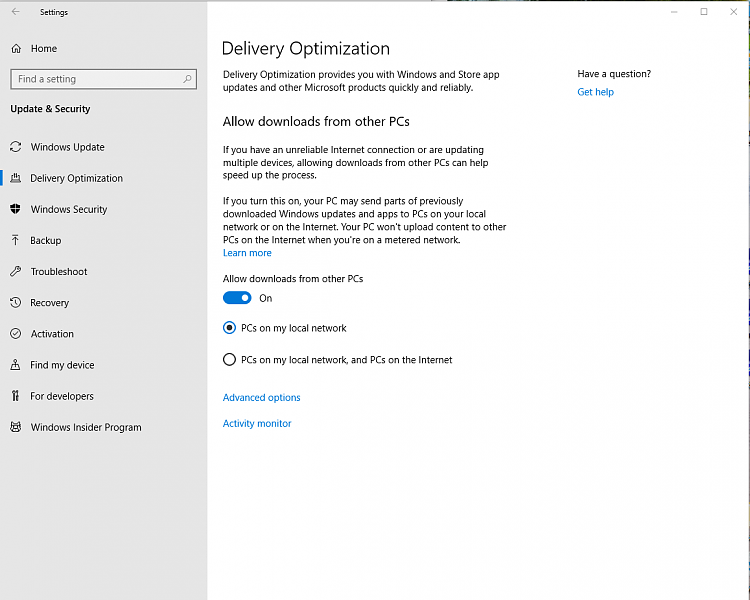Click the Home house icon
Viewport: 750px width, 600px height.
[x=16, y=48]
